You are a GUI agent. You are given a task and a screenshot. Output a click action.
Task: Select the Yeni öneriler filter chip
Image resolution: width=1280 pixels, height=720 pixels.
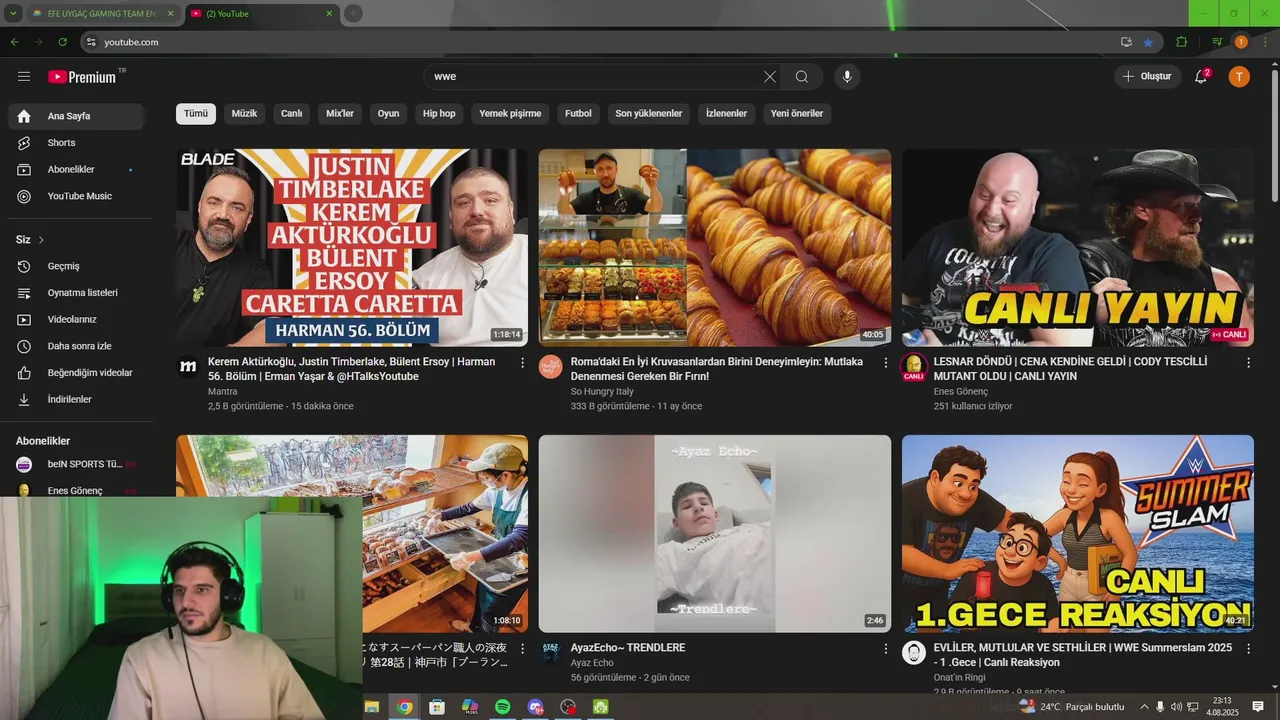coord(797,114)
